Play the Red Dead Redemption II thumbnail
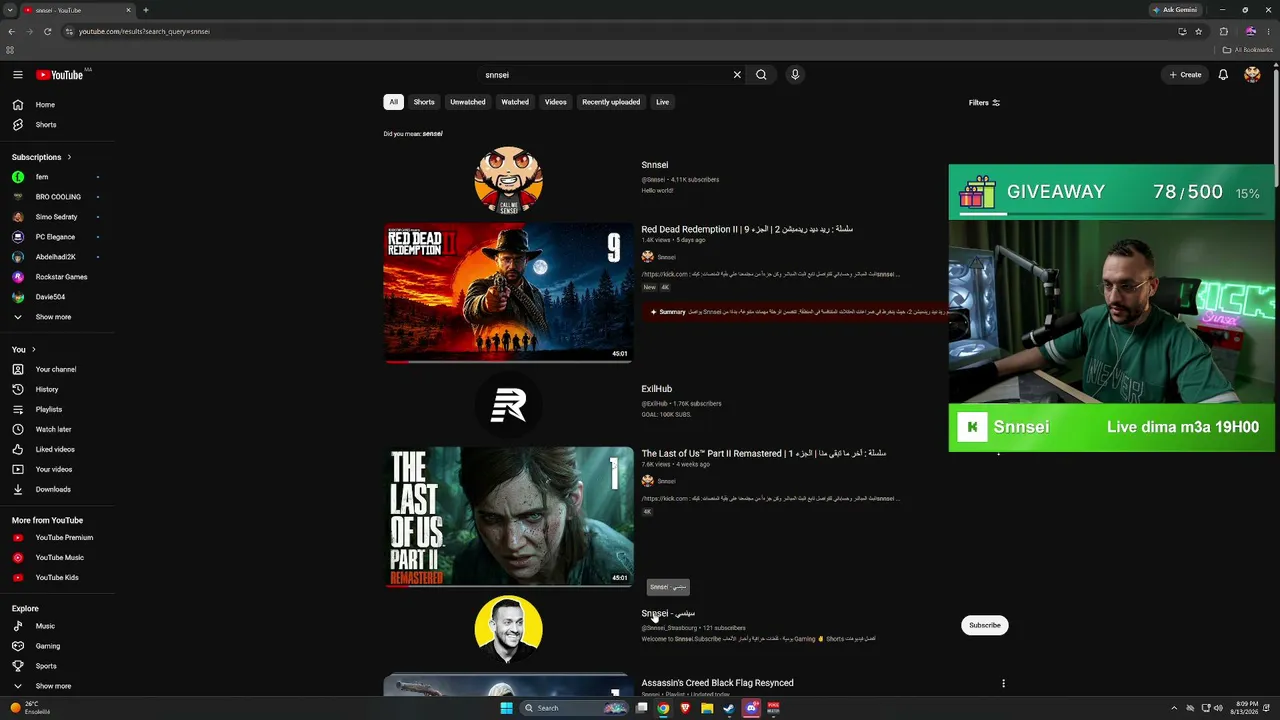1280x720 pixels. (x=508, y=292)
